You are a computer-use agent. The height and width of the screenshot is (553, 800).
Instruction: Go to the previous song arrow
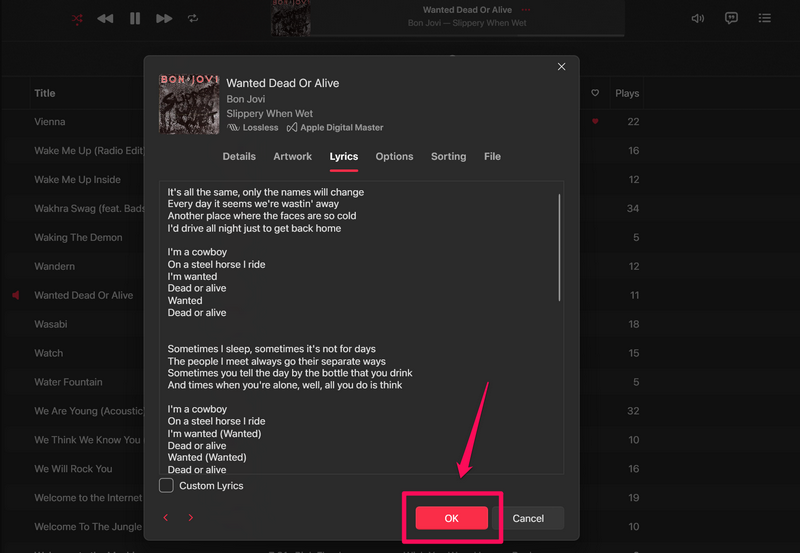166,518
